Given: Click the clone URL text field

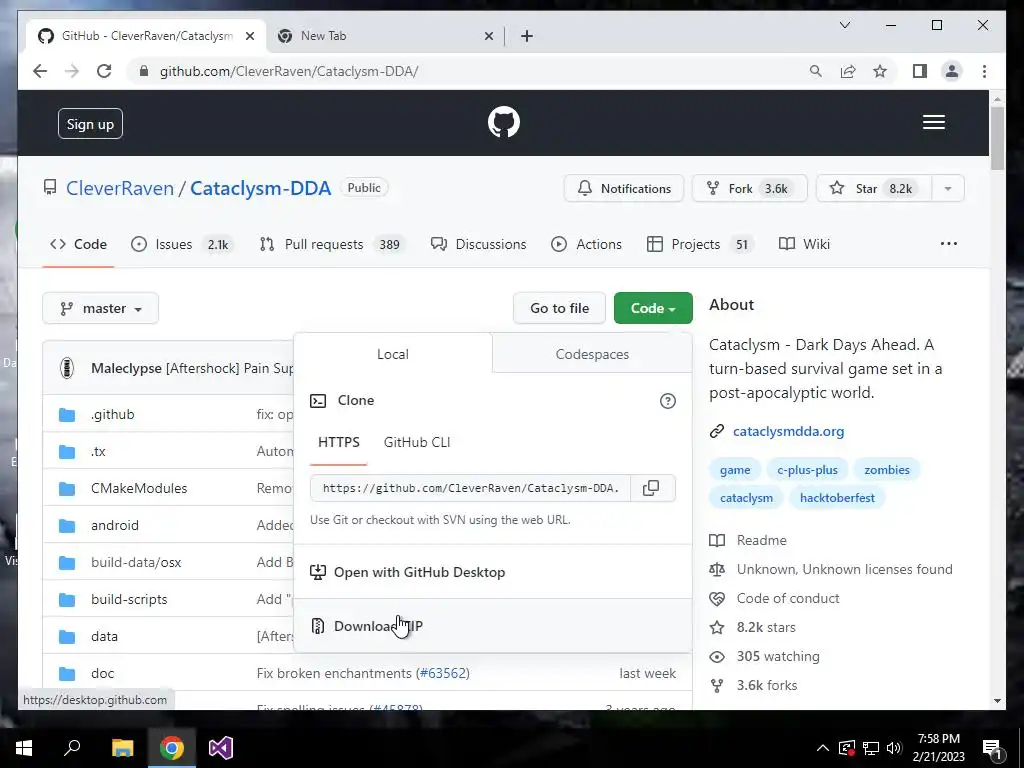Looking at the screenshot, I should tap(470, 488).
